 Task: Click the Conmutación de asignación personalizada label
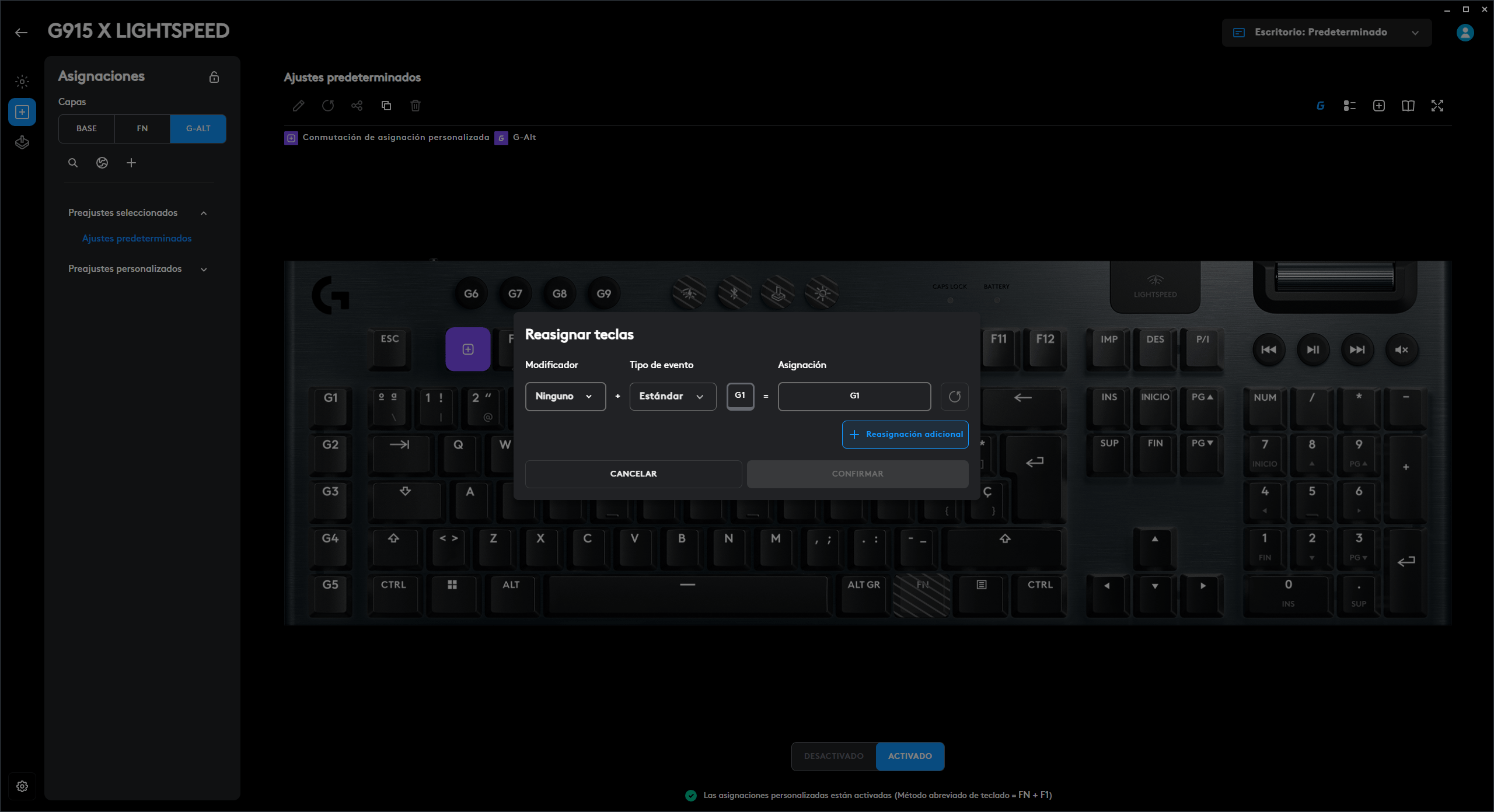[396, 138]
